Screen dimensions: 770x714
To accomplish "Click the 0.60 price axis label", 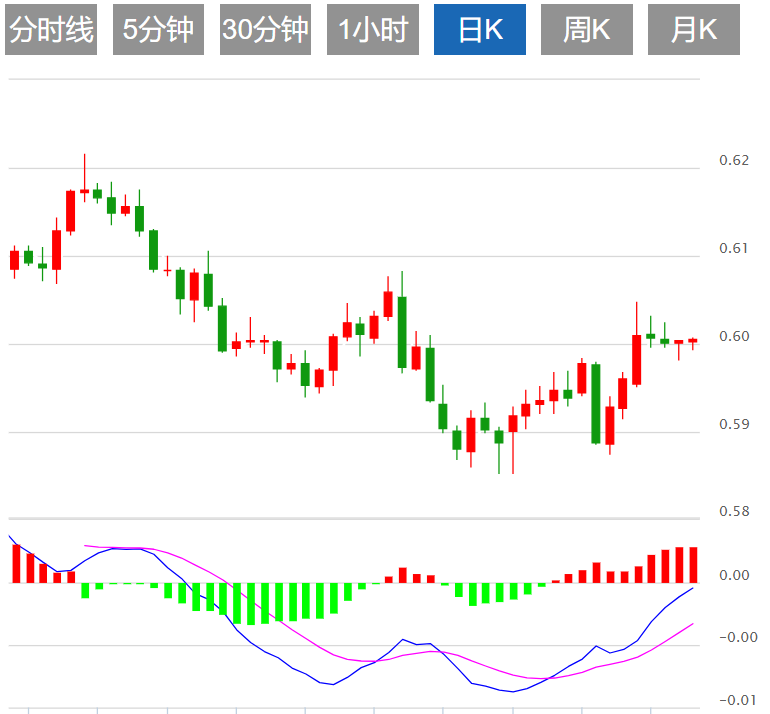I will click(x=733, y=336).
